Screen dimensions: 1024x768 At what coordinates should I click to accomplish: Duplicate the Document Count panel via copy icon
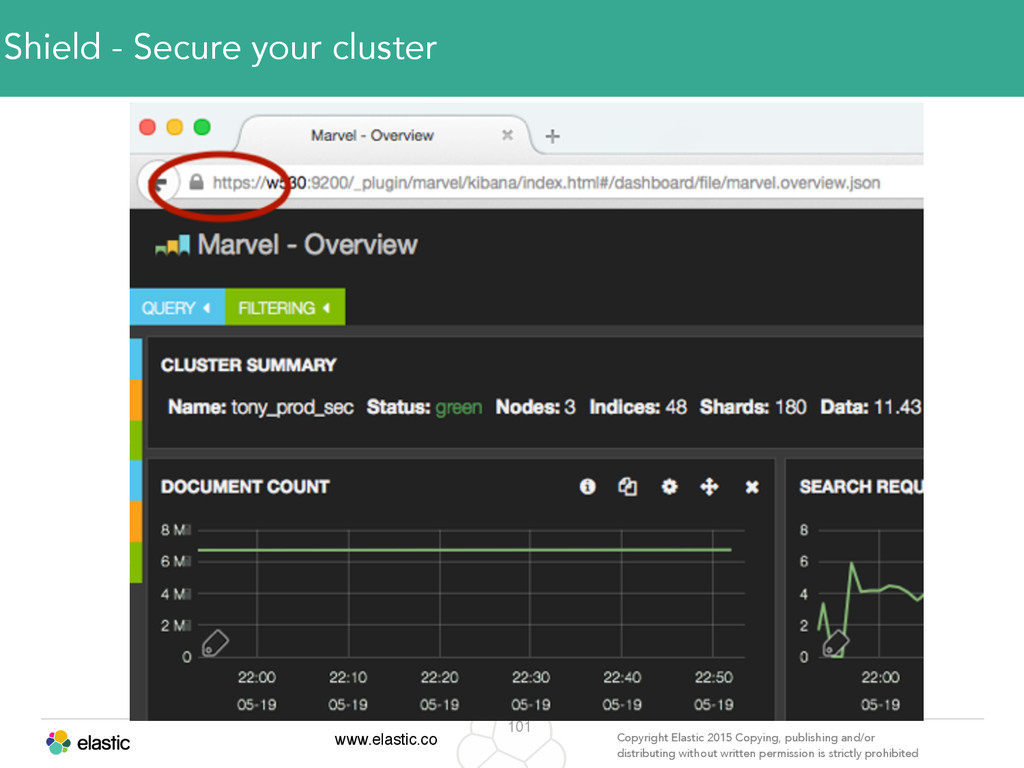pos(628,487)
